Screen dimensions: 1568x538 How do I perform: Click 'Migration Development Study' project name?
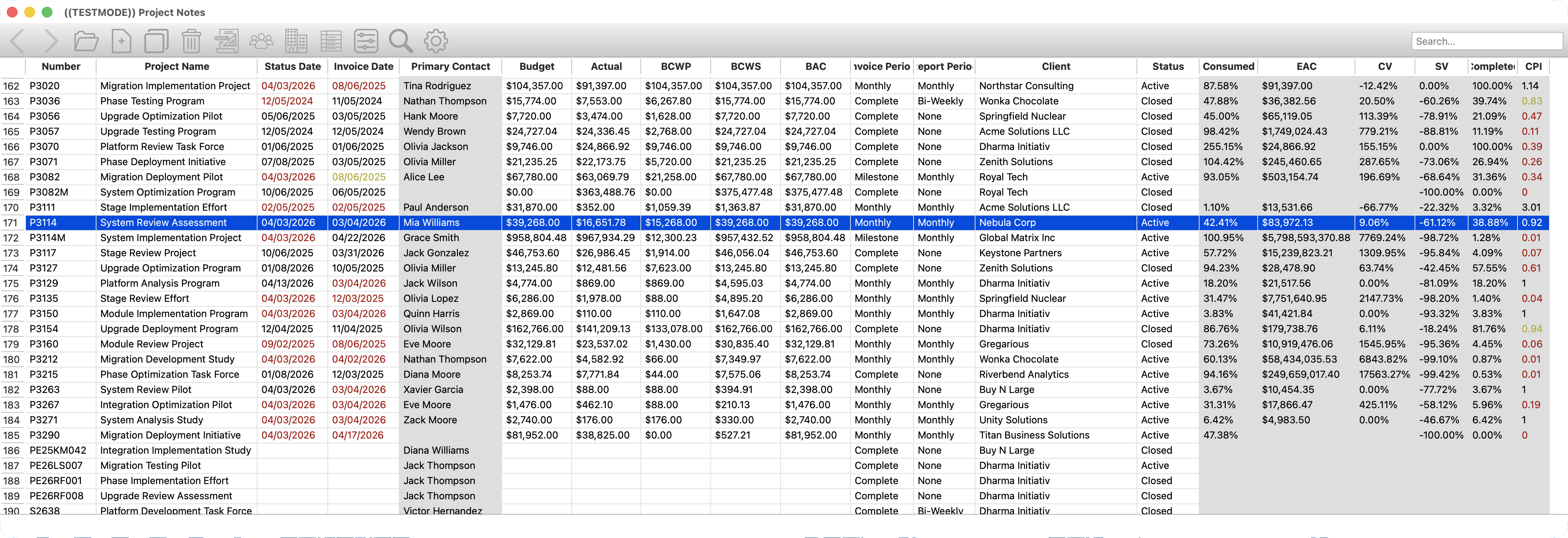168,360
